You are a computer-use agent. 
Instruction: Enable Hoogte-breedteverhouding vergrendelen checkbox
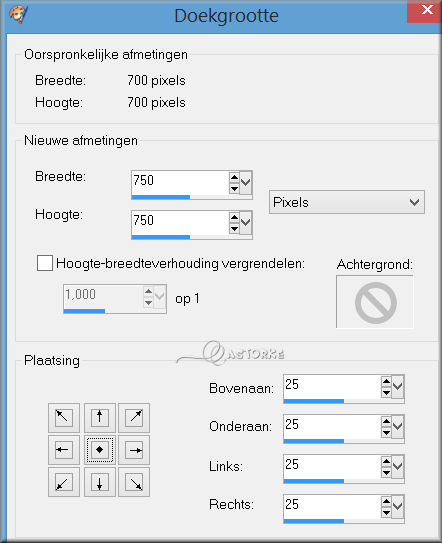[45, 263]
